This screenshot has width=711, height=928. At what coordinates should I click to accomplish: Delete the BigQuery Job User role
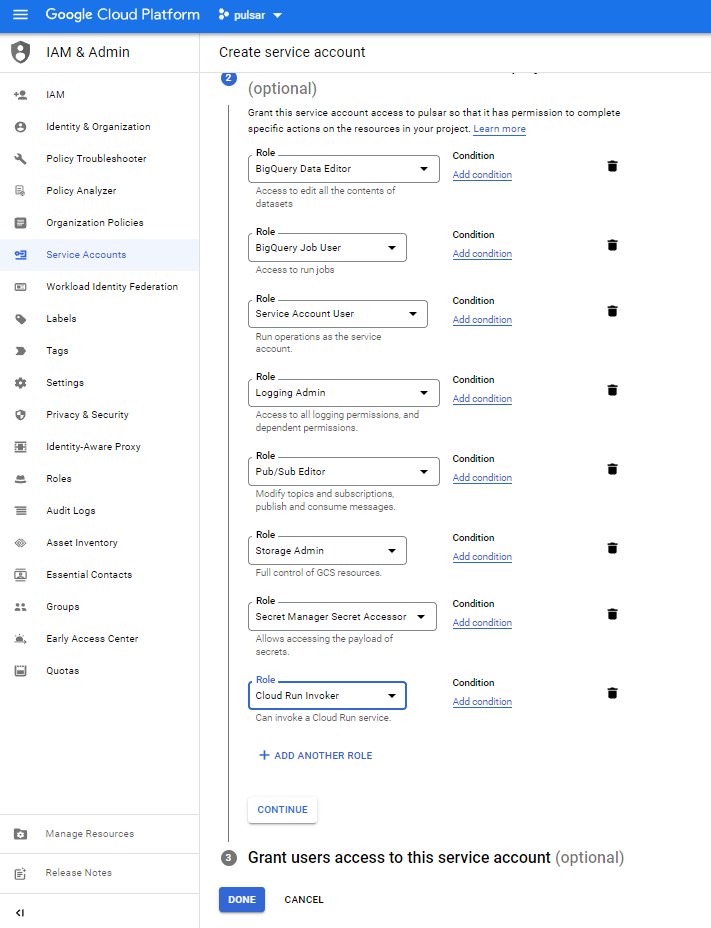tap(612, 244)
